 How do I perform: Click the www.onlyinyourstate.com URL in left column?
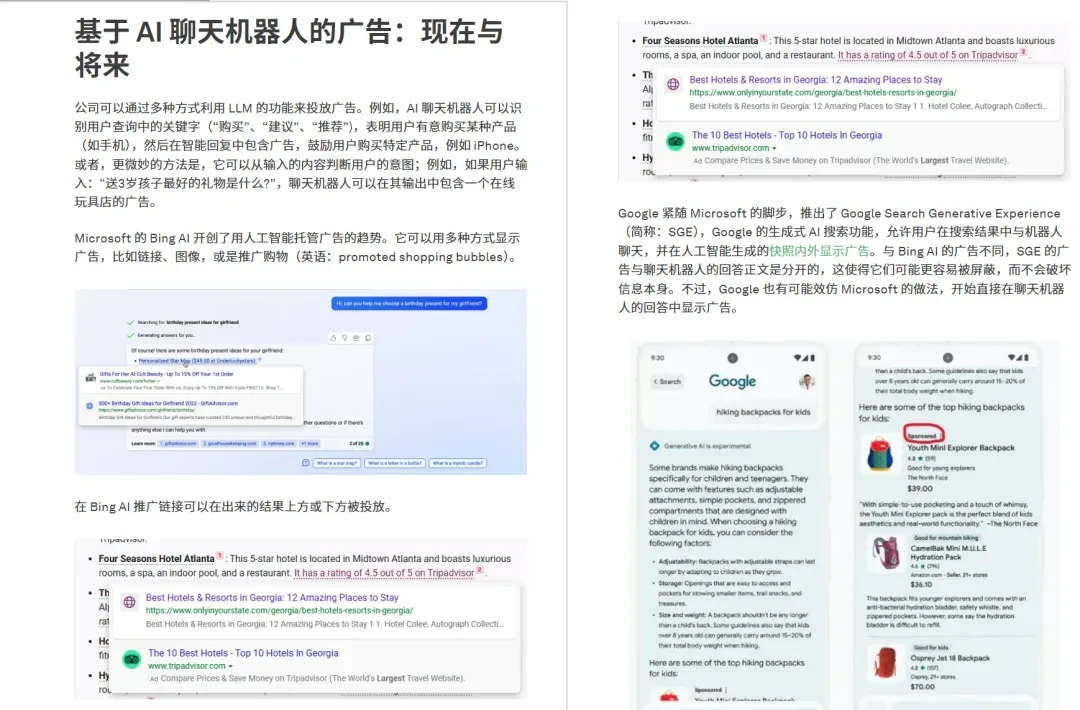point(279,610)
